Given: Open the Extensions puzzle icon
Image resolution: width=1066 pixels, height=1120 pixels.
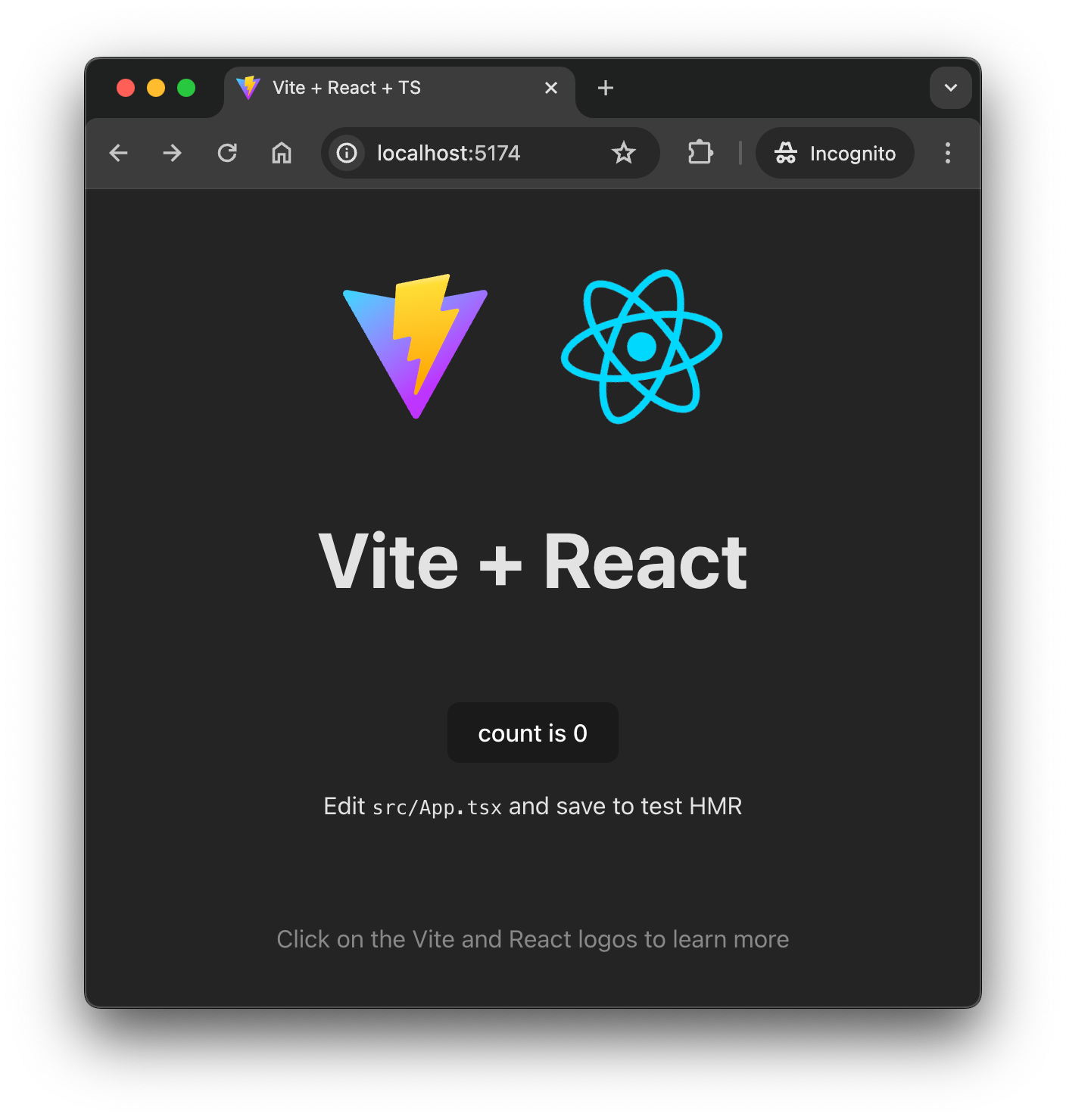Looking at the screenshot, I should tap(700, 153).
